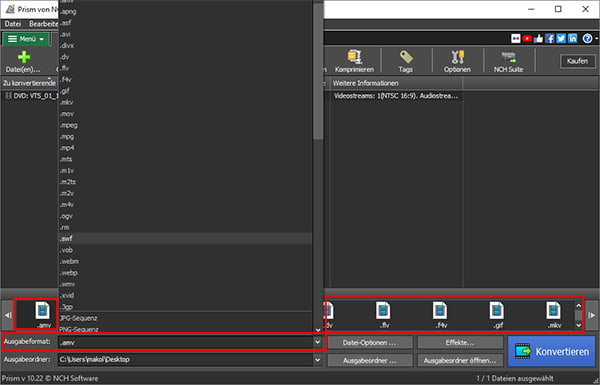Click left arrow of format strip

click(7, 315)
